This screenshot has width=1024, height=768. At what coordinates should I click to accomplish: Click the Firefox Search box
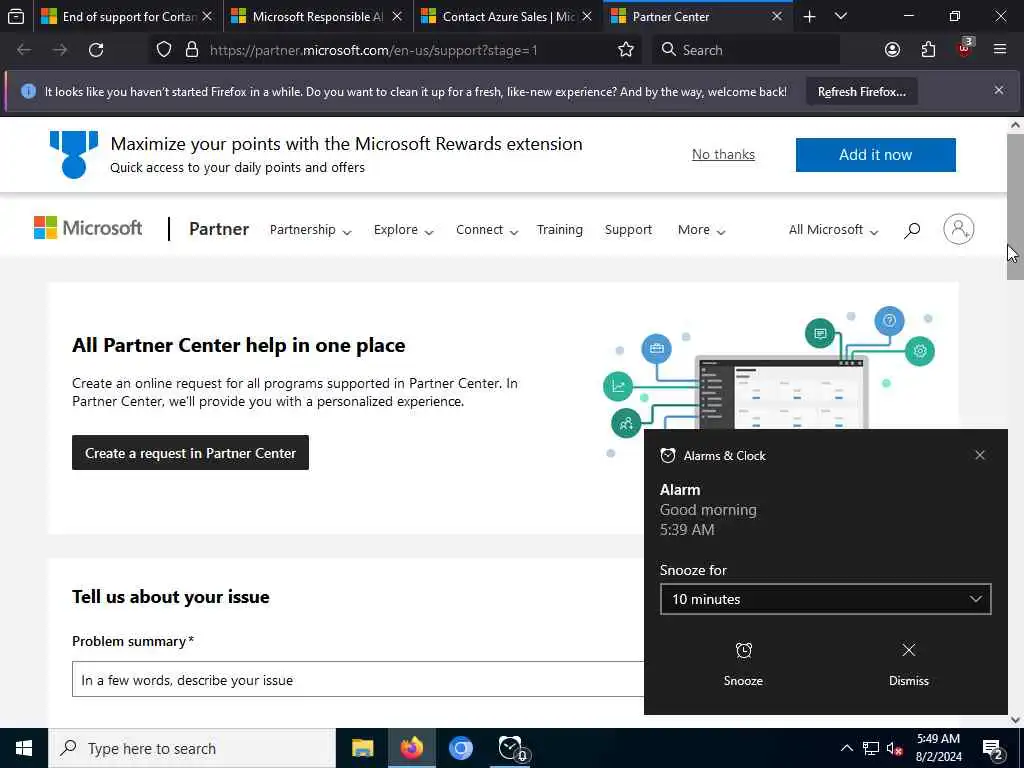tap(746, 50)
